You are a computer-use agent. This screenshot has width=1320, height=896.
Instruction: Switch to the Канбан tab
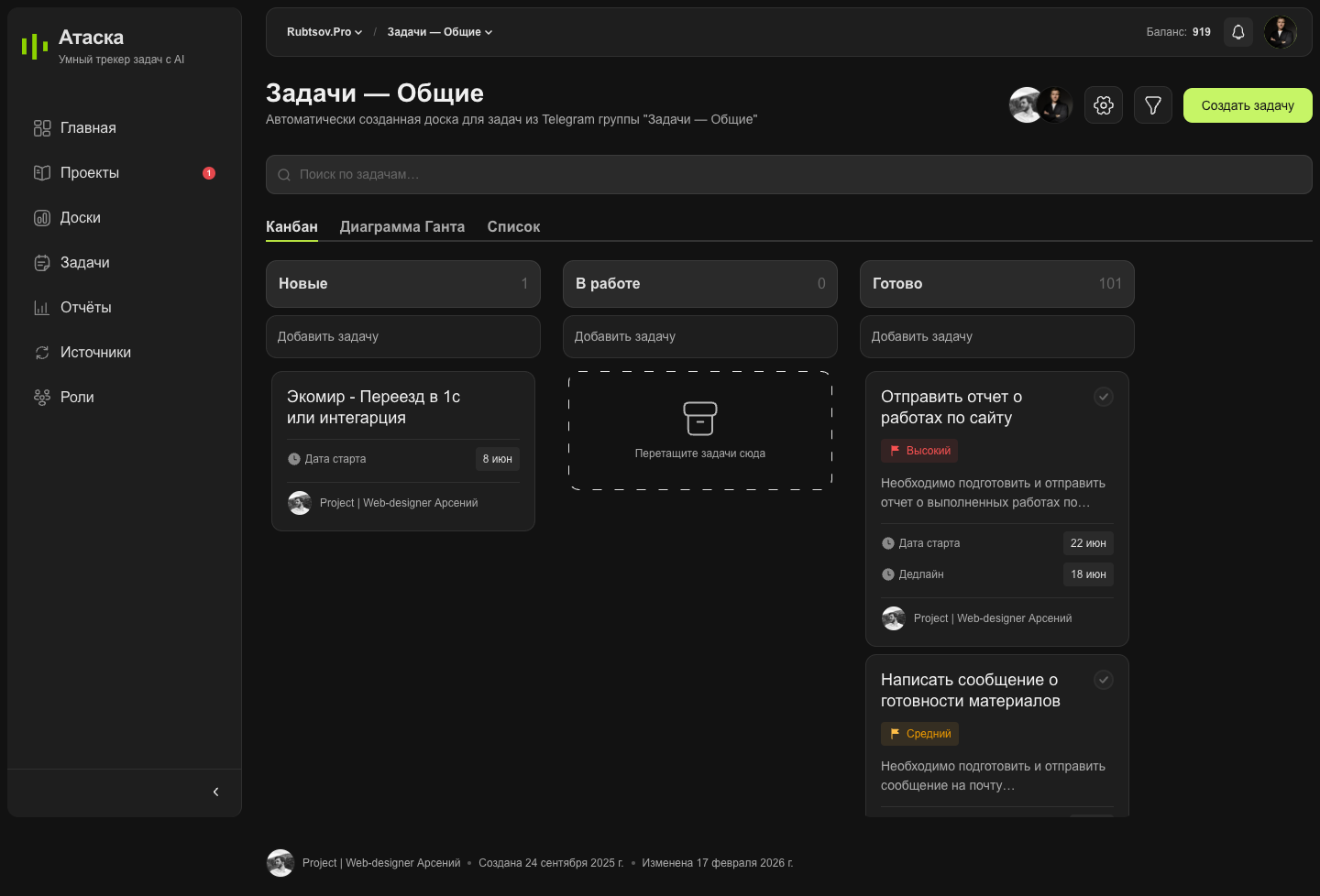coord(291,226)
